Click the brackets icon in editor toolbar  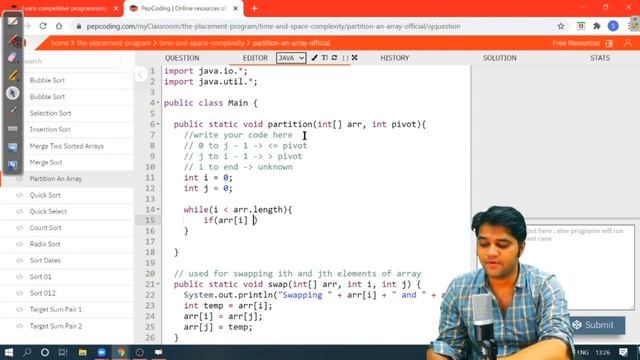coord(345,58)
